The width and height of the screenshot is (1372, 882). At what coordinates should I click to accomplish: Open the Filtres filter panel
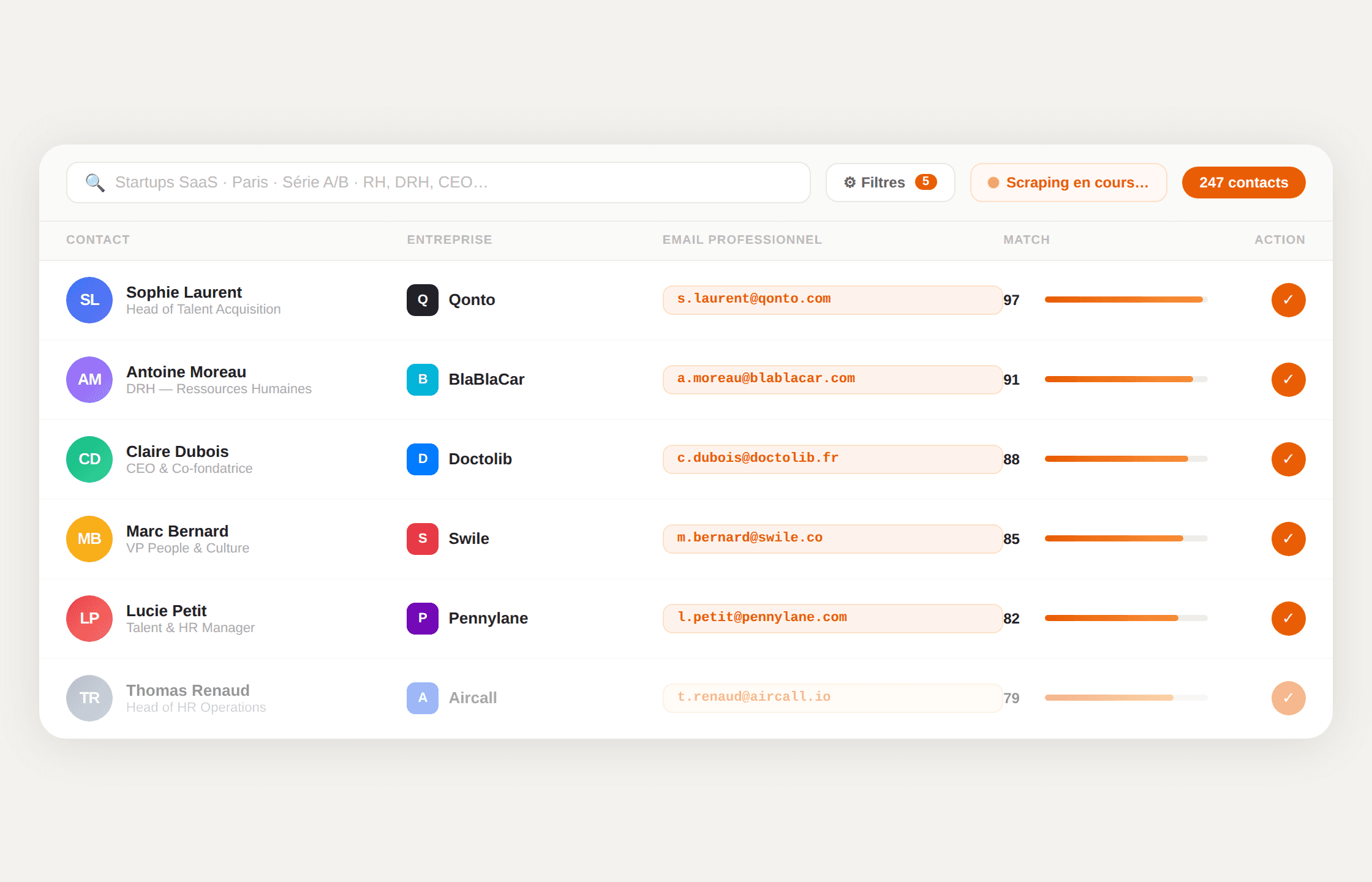point(889,183)
